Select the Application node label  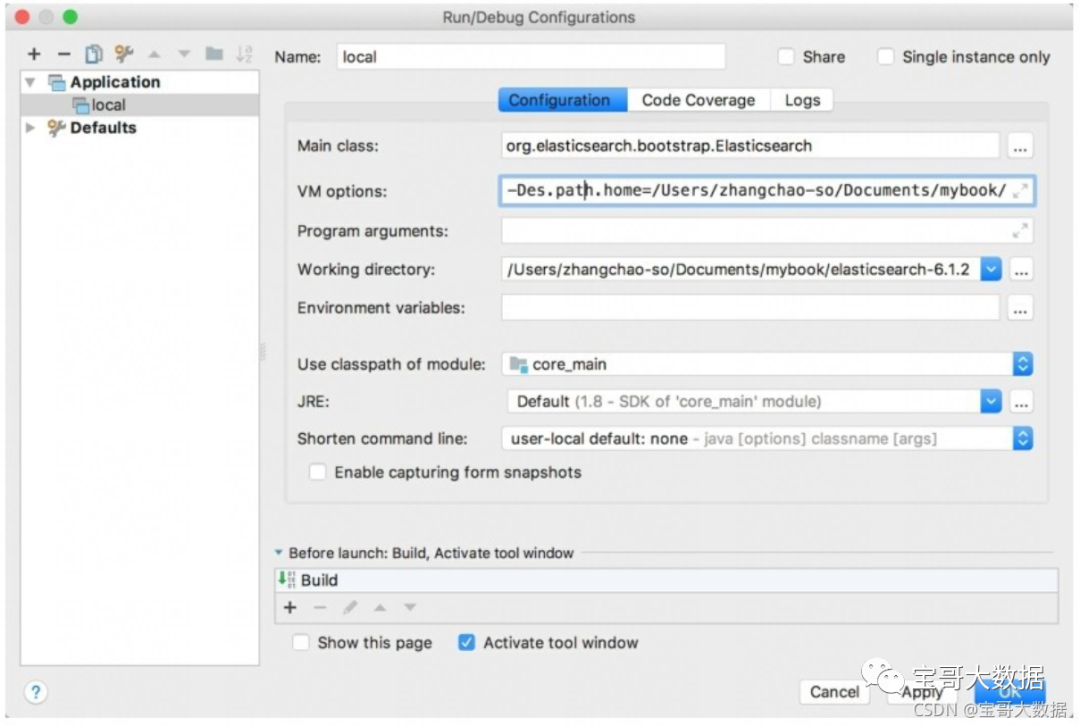(115, 82)
